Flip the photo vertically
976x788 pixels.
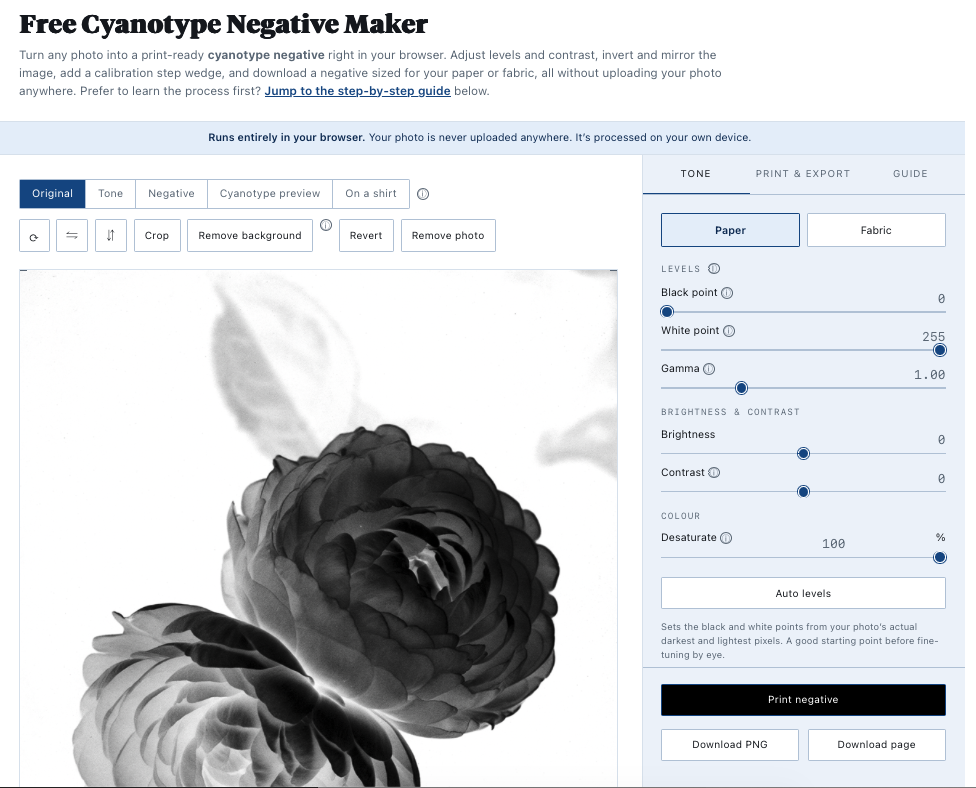point(111,235)
